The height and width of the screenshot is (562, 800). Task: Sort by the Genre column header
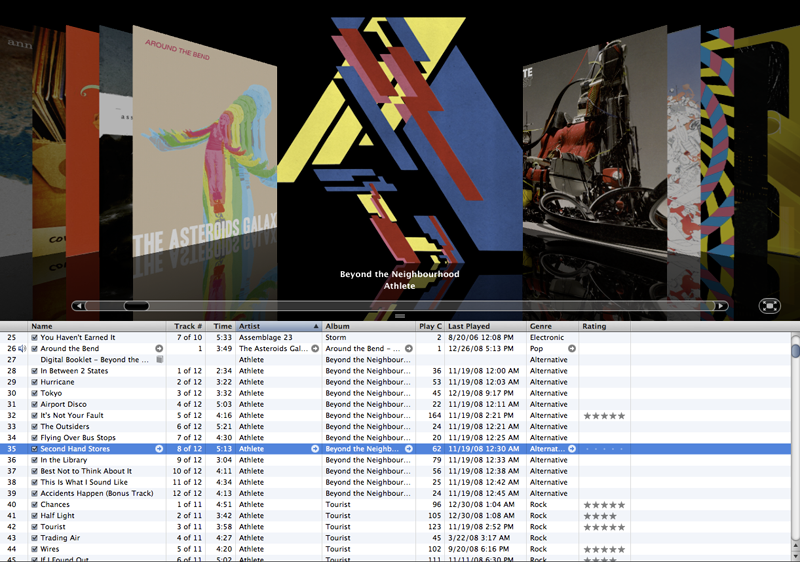pyautogui.click(x=553, y=326)
